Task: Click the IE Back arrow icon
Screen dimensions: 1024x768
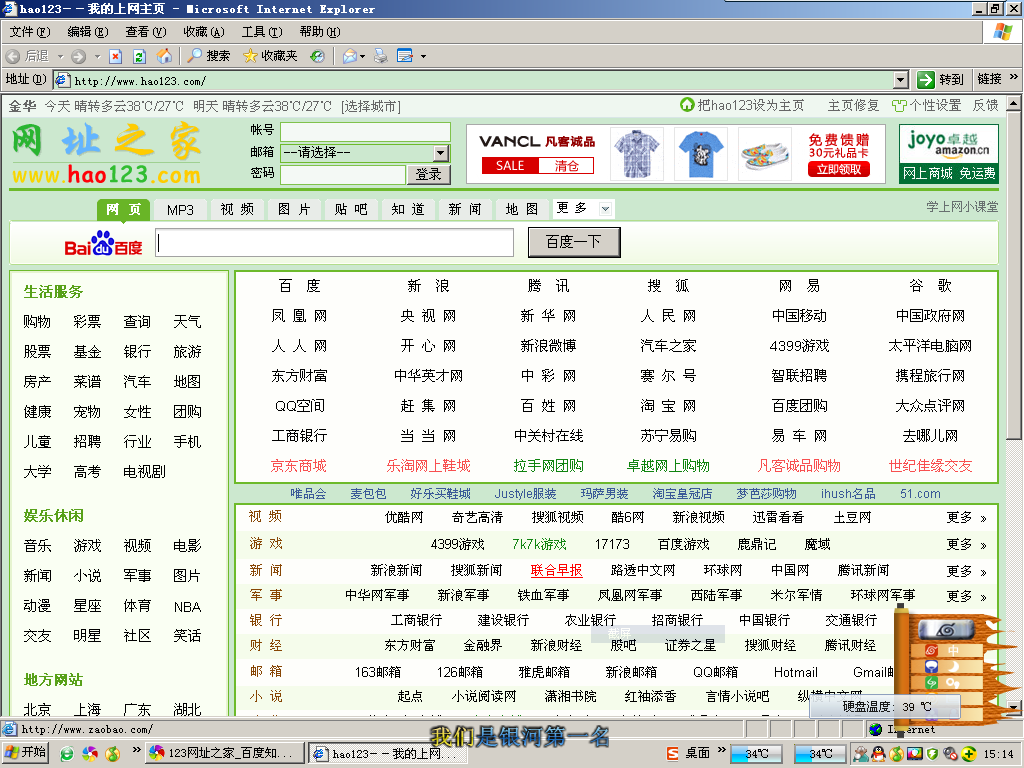Action: tap(12, 56)
